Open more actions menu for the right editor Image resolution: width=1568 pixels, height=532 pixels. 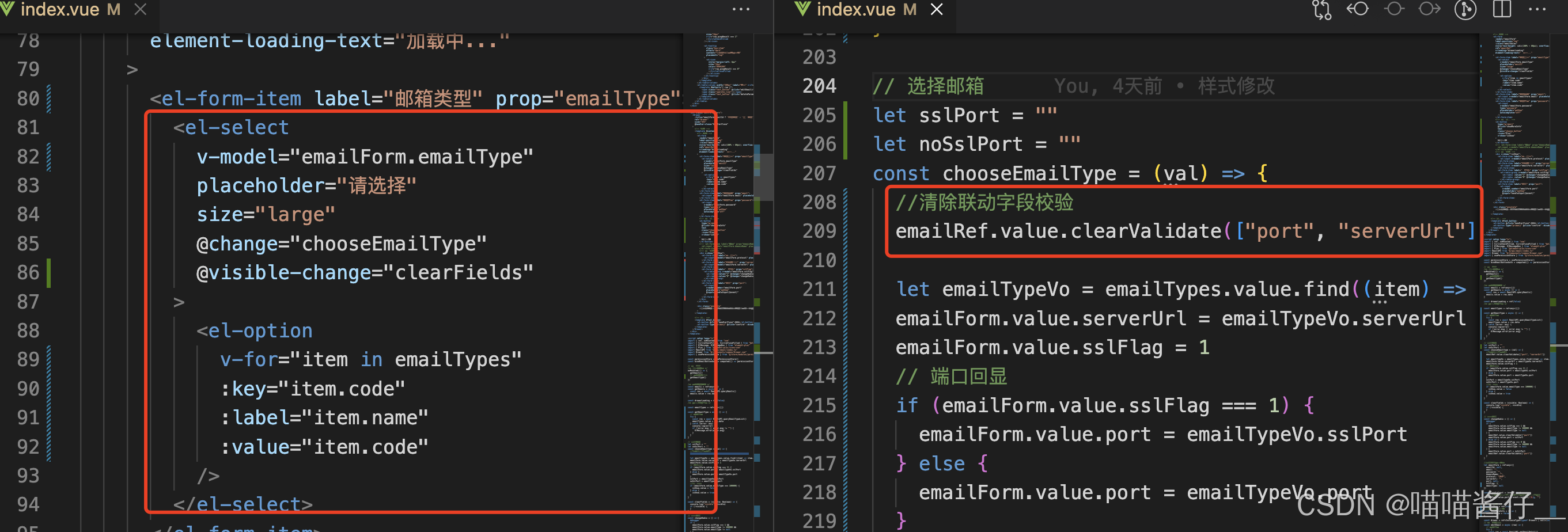pyautogui.click(x=1538, y=9)
